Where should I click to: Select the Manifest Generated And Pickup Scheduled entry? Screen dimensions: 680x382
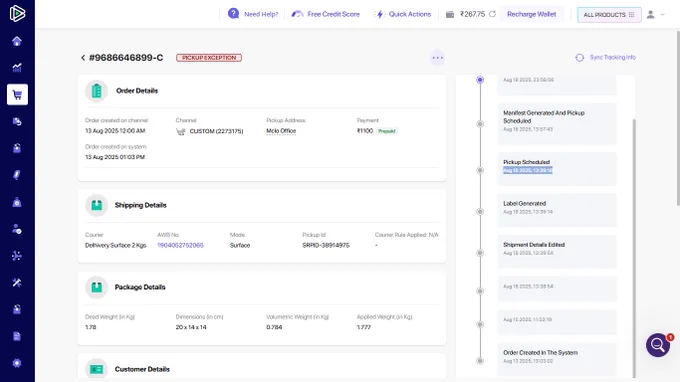click(557, 123)
